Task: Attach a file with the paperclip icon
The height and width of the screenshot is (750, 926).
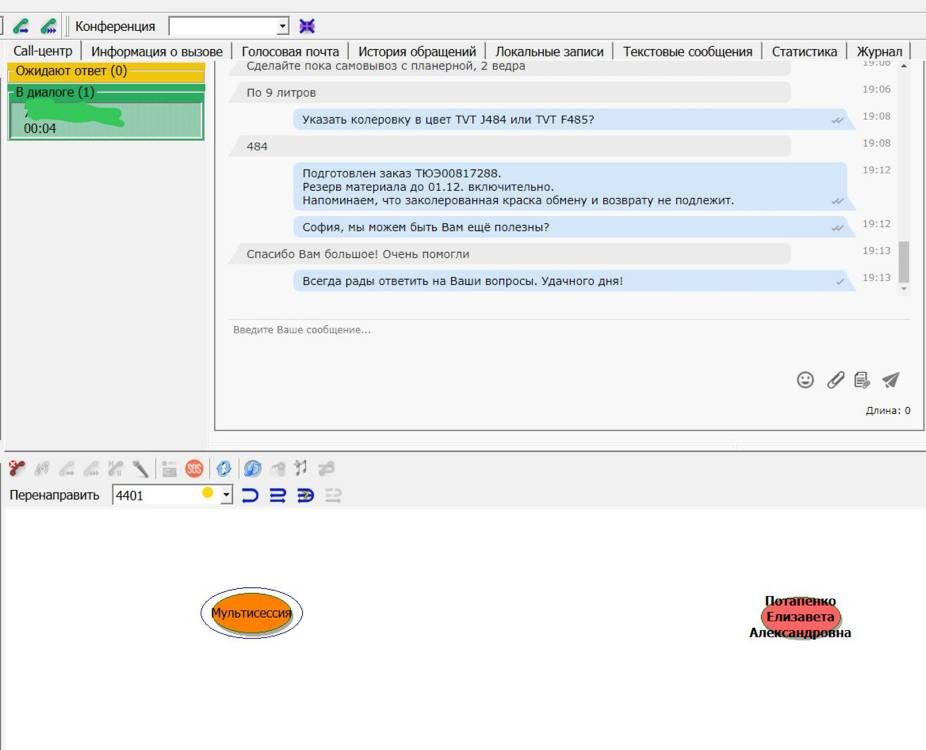Action: (x=835, y=380)
